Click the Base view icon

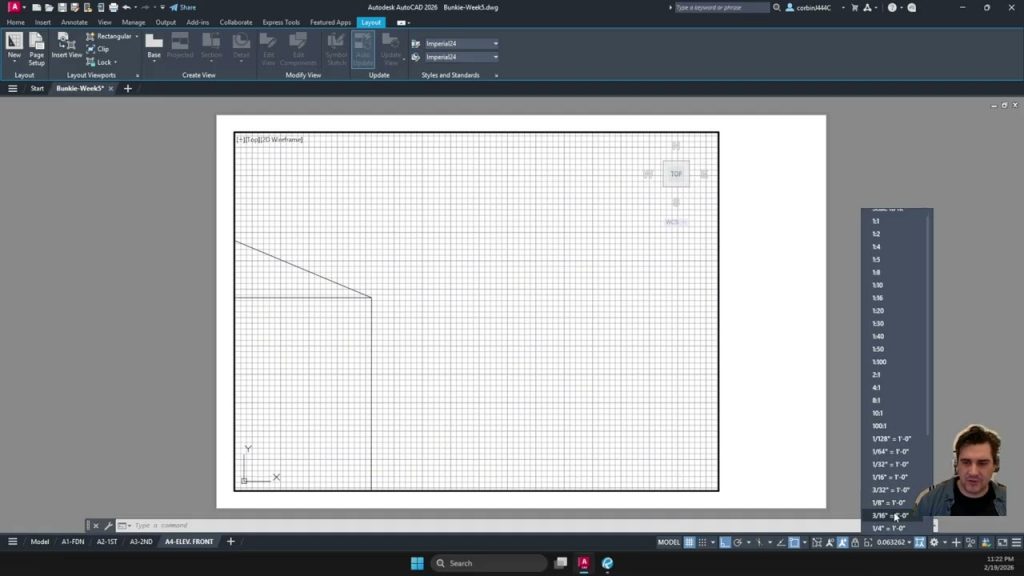point(154,46)
